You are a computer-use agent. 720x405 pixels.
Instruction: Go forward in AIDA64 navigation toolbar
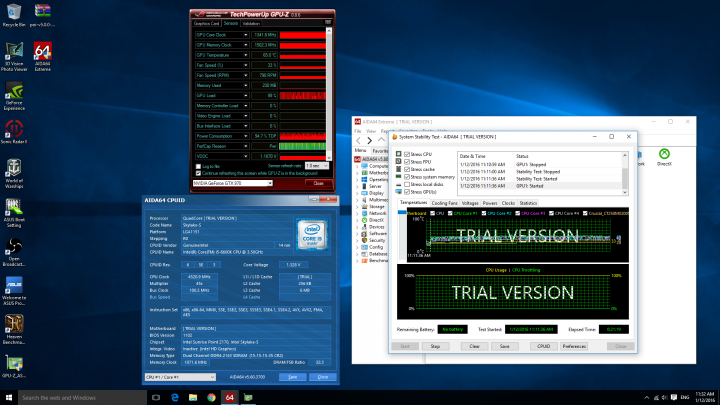pyautogui.click(x=370, y=141)
